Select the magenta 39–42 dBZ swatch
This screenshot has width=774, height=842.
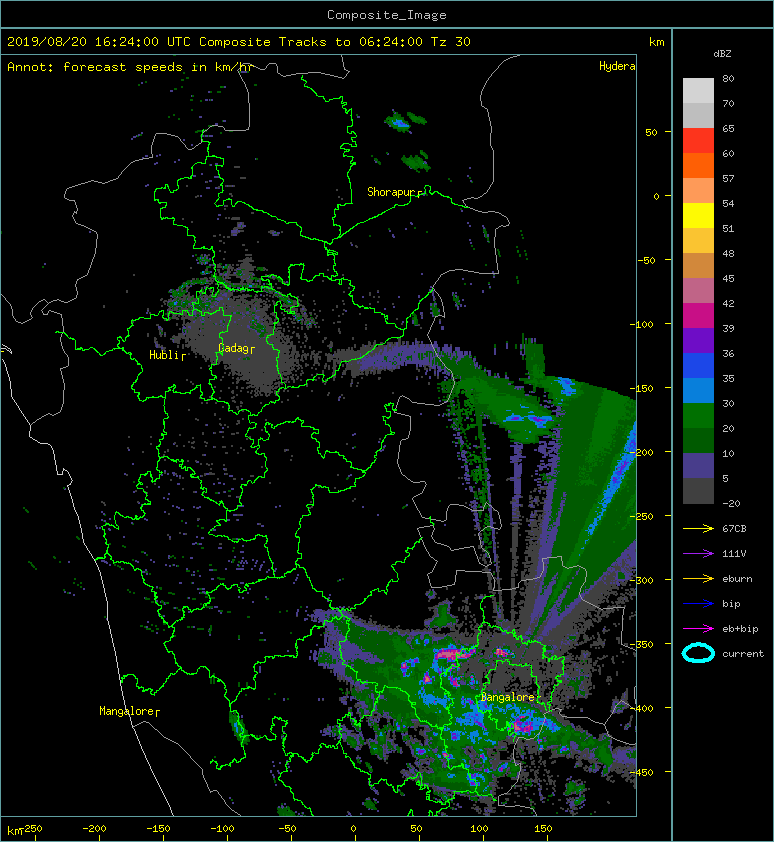pos(698,316)
